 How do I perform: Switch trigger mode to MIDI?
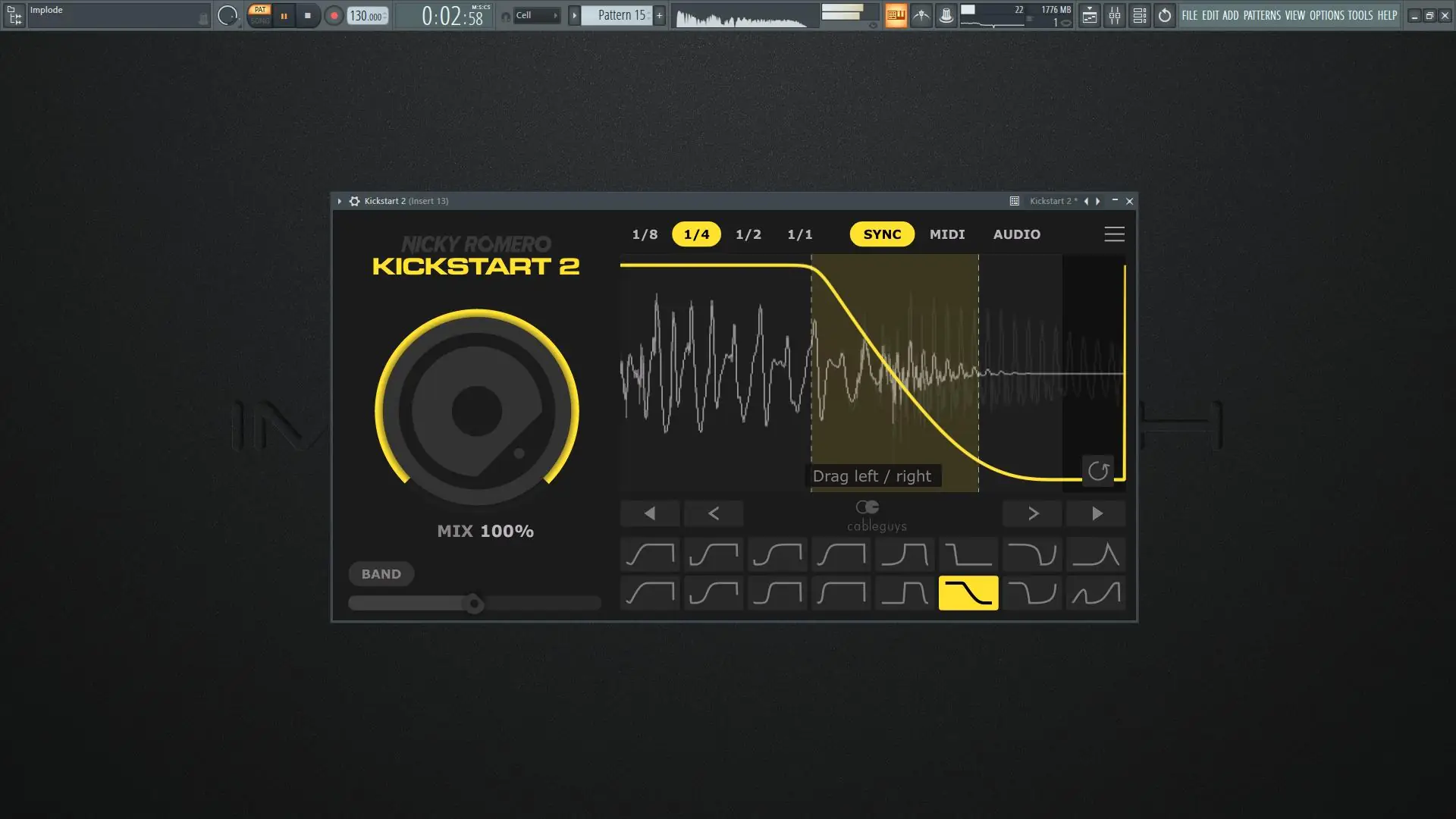coord(947,234)
